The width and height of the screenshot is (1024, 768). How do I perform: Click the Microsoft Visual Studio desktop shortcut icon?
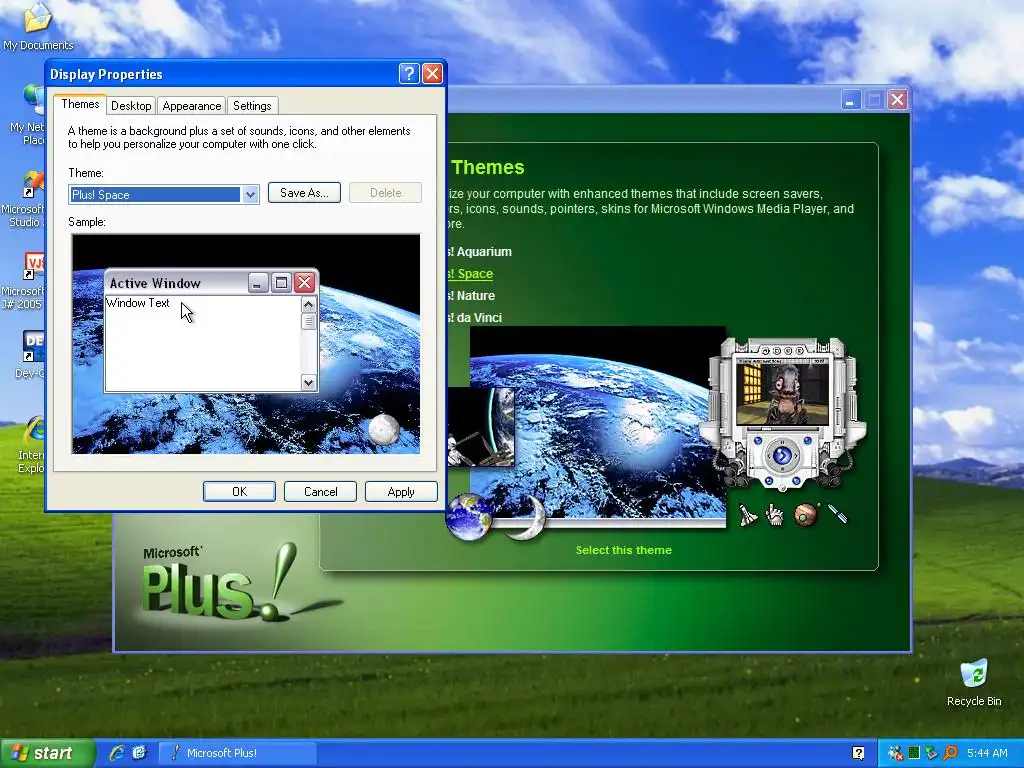(24, 199)
